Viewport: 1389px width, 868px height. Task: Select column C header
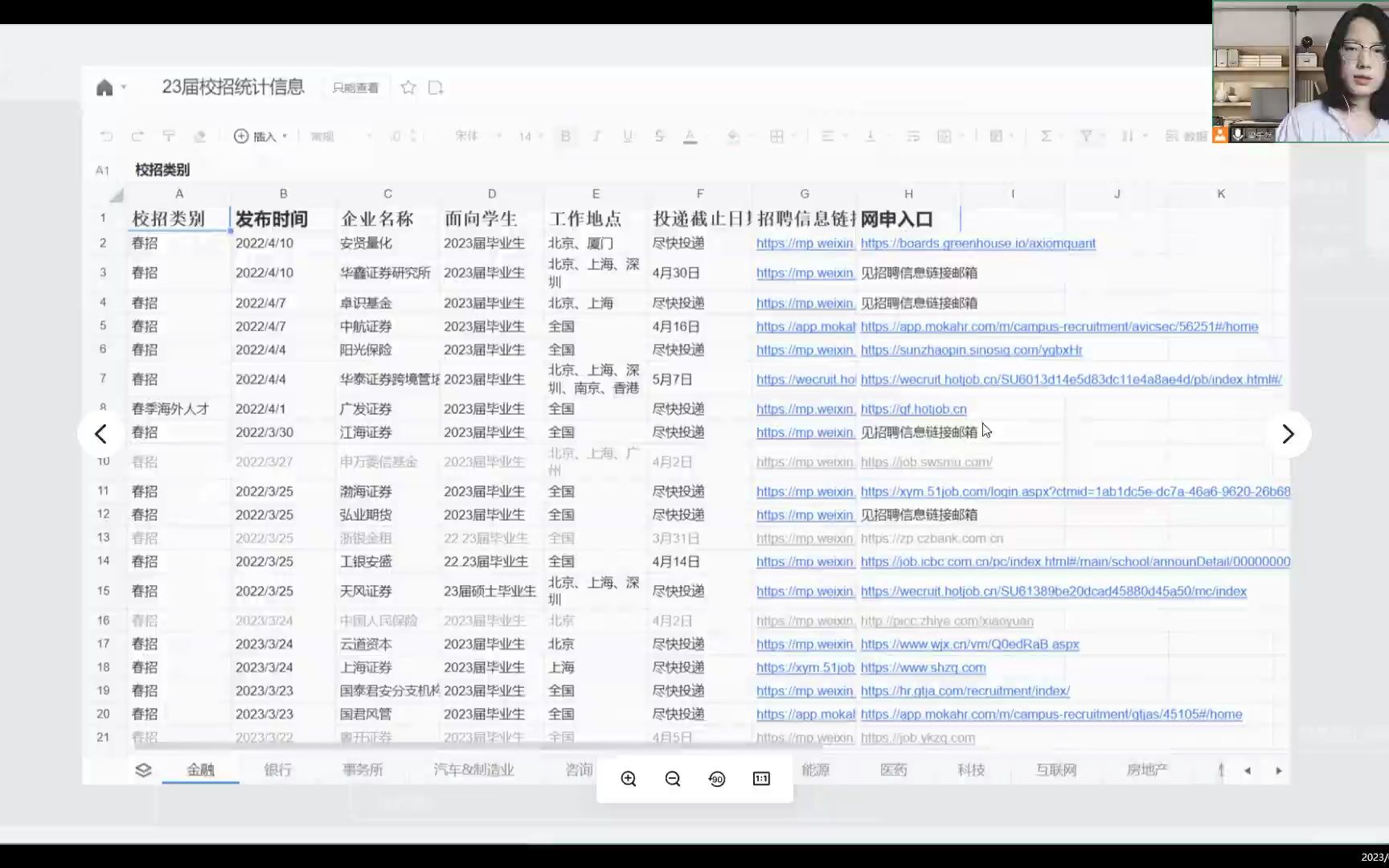pos(388,194)
